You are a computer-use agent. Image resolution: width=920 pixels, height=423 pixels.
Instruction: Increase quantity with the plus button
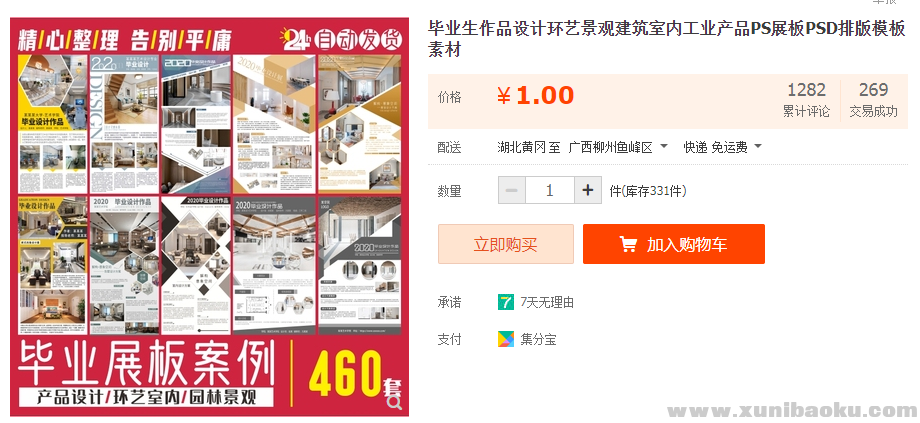[x=588, y=191]
